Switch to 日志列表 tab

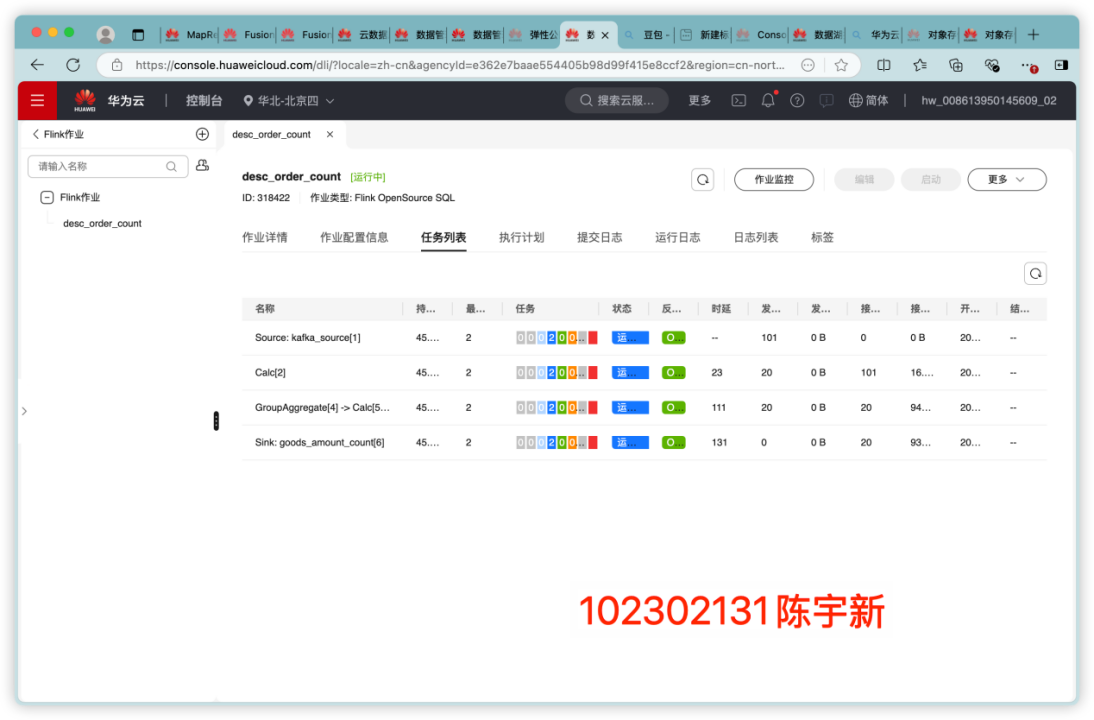tap(756, 237)
